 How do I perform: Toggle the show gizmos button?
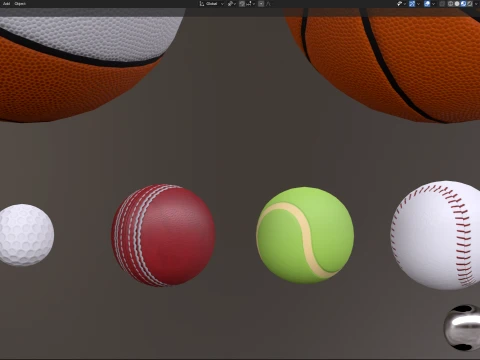tap(412, 4)
